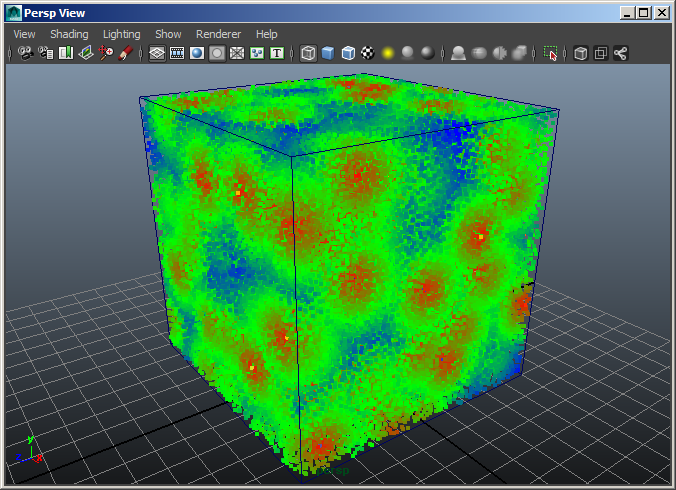676x490 pixels.
Task: Toggle Textured display checker icon
Action: (x=368, y=53)
